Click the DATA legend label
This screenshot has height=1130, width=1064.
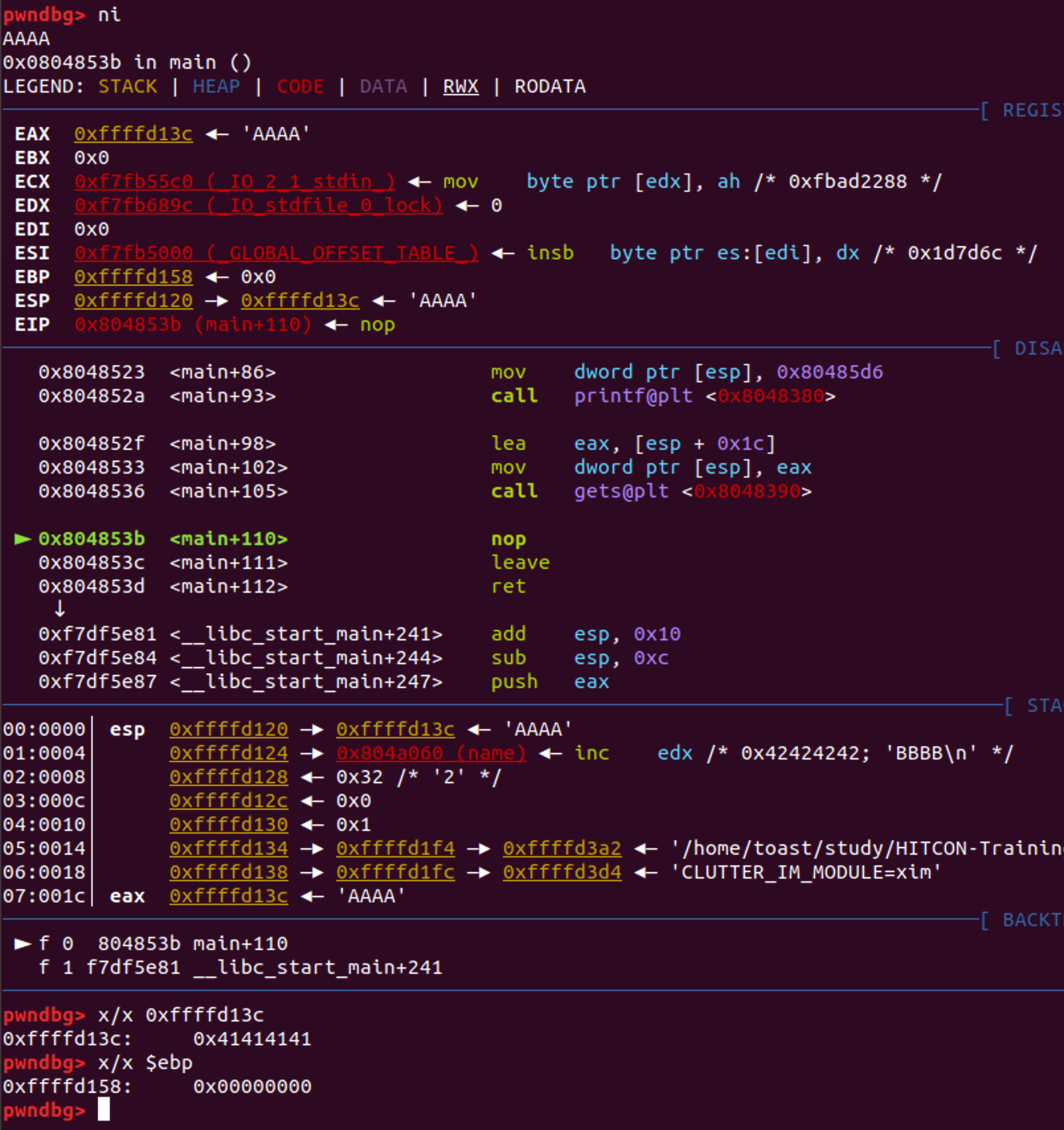(383, 86)
